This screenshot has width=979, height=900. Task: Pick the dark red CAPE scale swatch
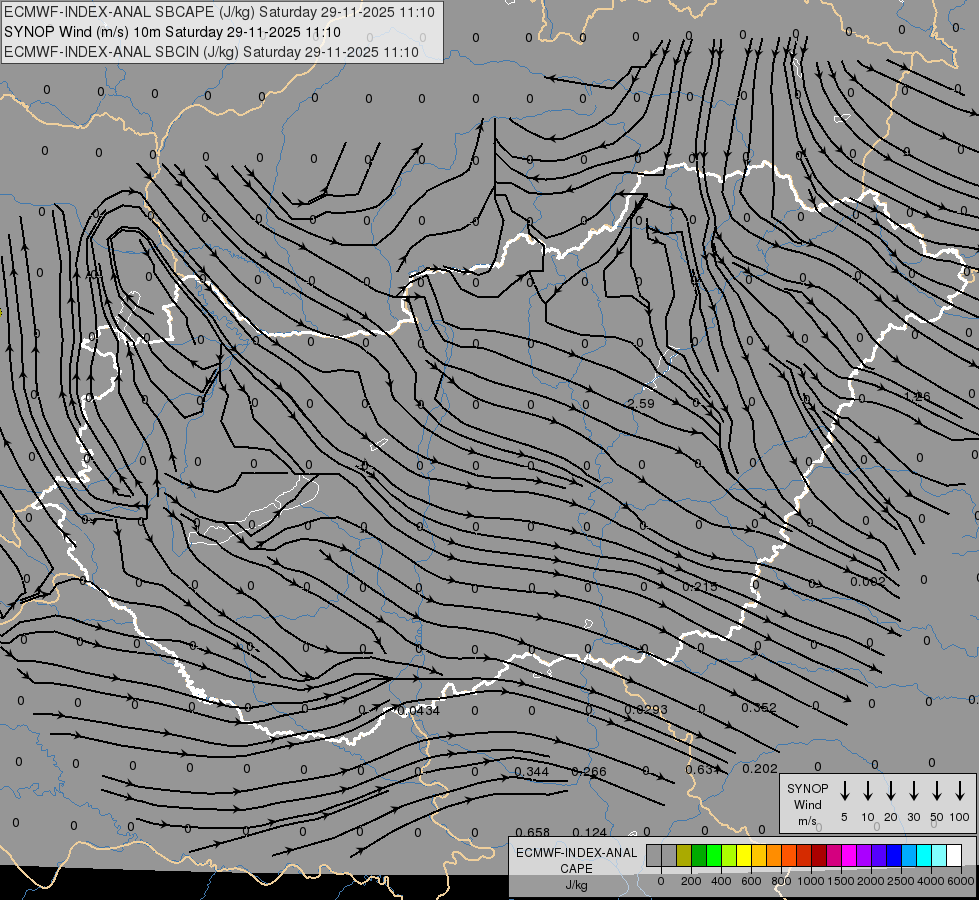(x=819, y=855)
